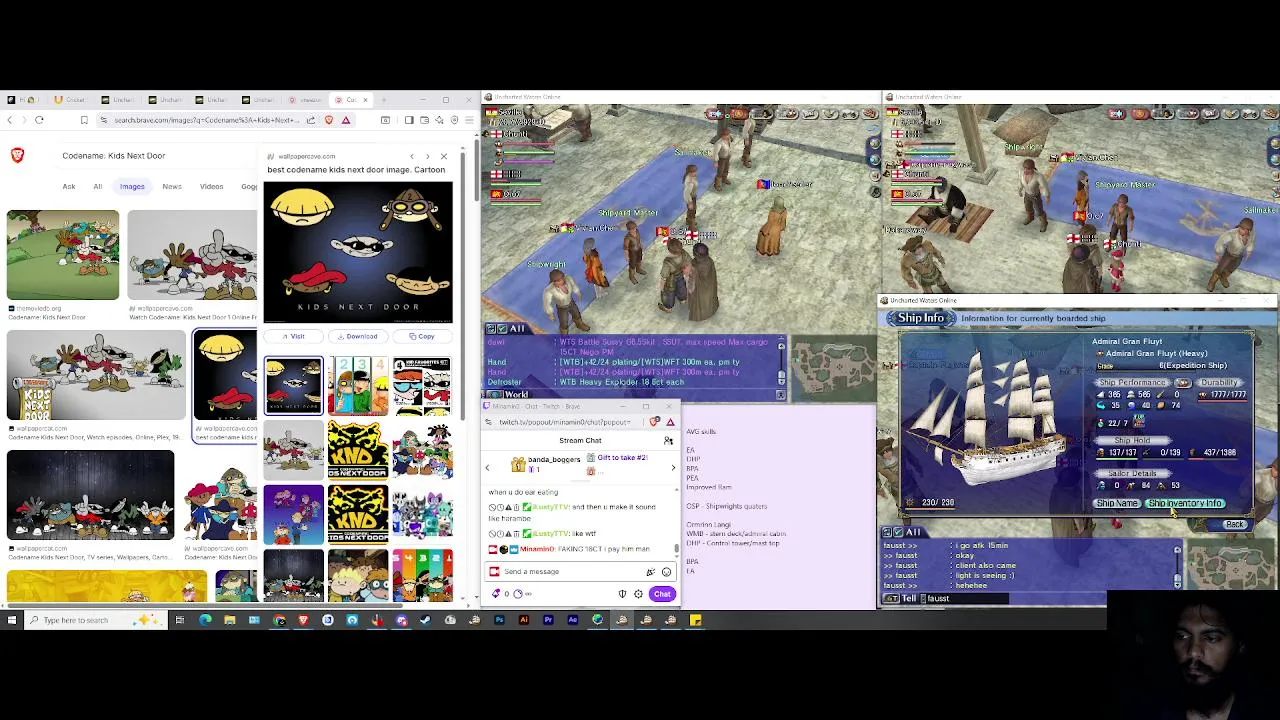The image size is (1280, 720).
Task: Switch to the All search tab
Action: click(x=97, y=187)
